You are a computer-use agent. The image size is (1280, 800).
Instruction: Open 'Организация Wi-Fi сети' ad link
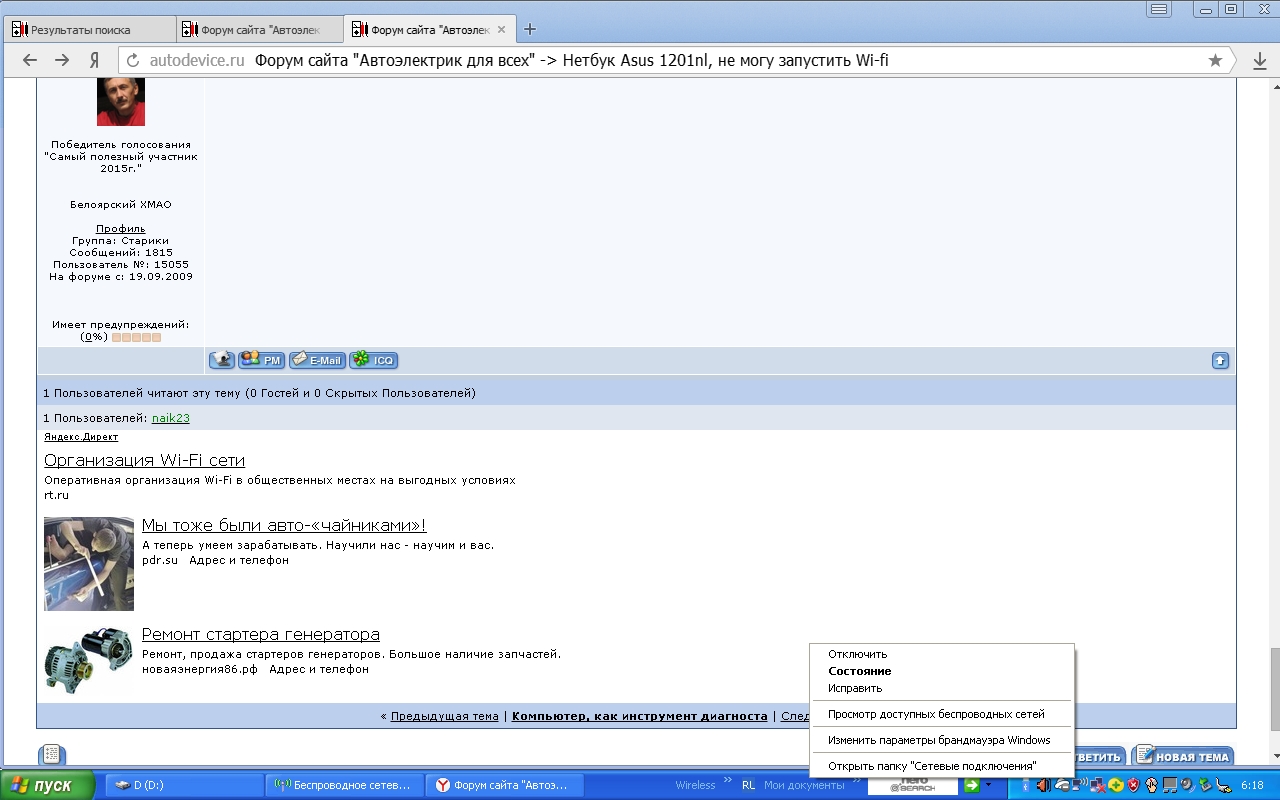pyautogui.click(x=144, y=460)
